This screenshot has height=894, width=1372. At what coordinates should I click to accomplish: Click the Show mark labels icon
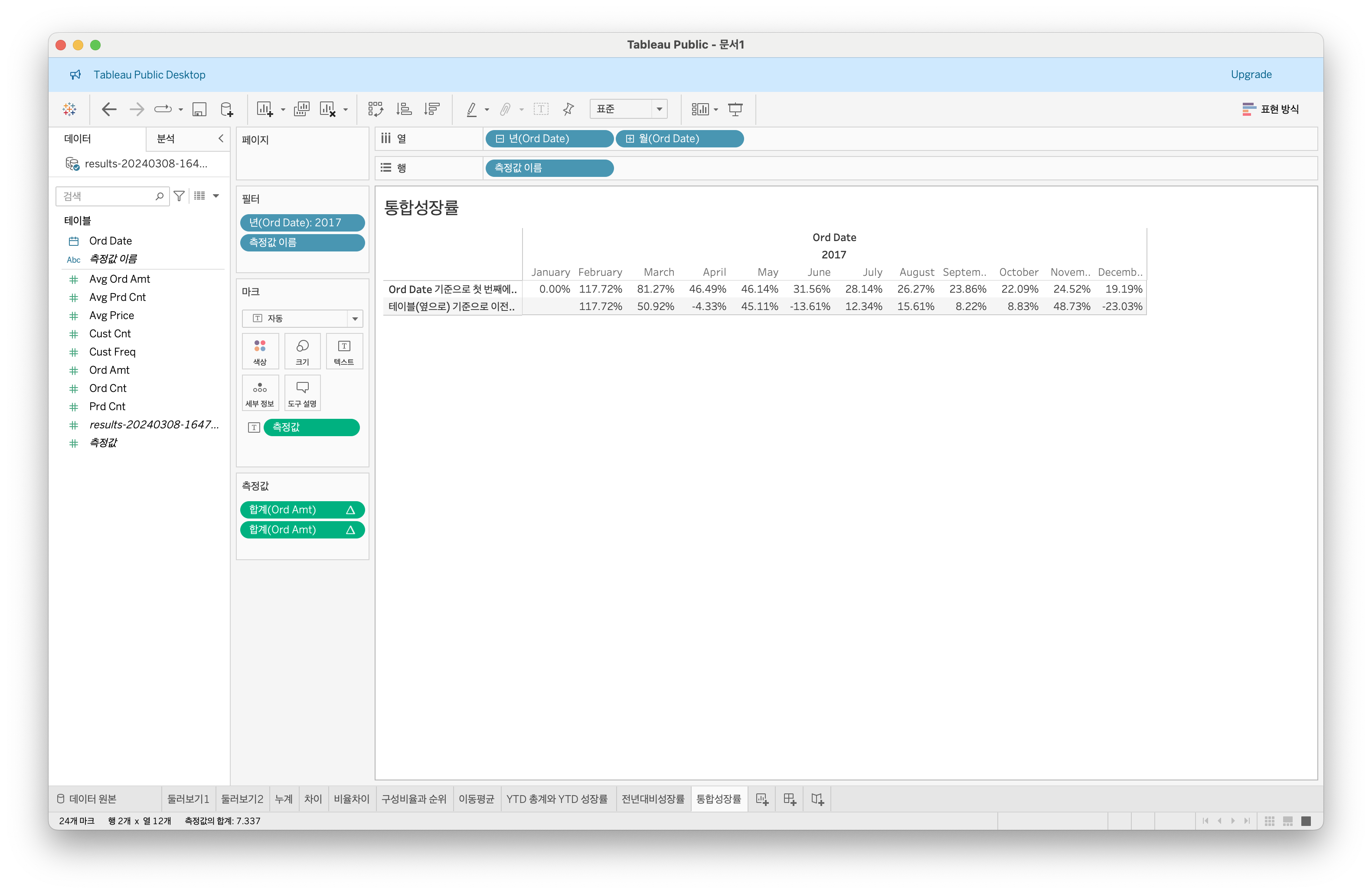tap(541, 109)
